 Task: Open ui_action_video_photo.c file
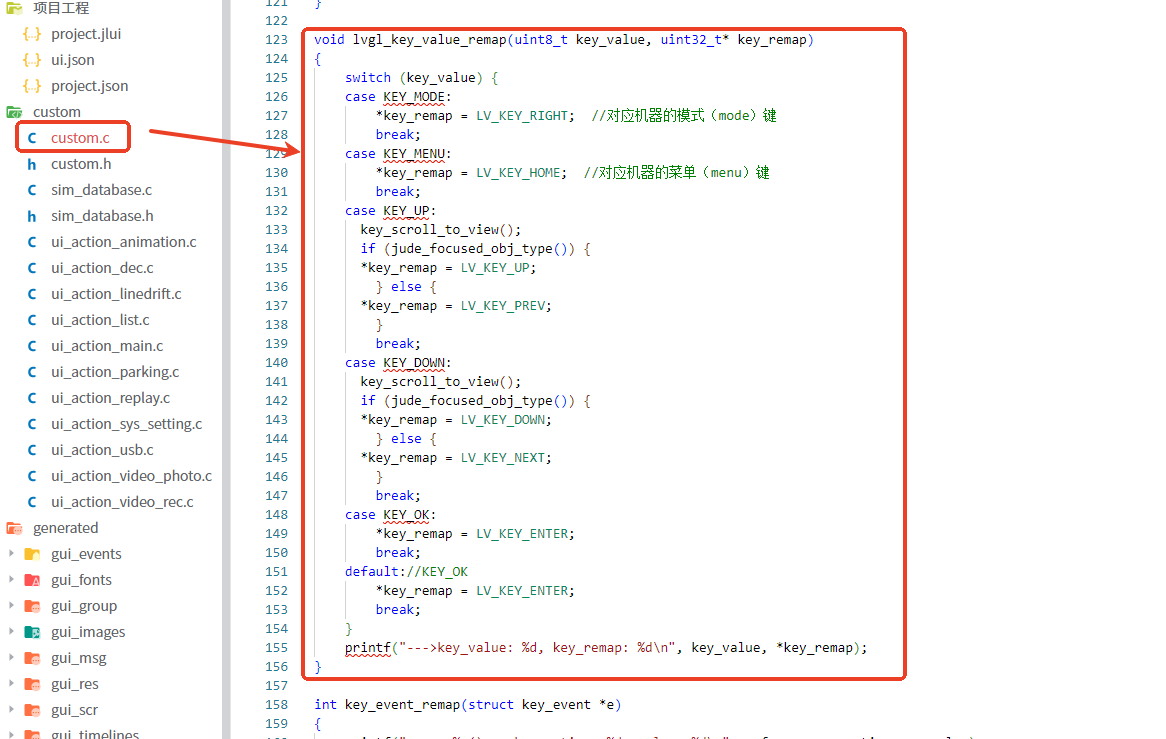(x=131, y=476)
